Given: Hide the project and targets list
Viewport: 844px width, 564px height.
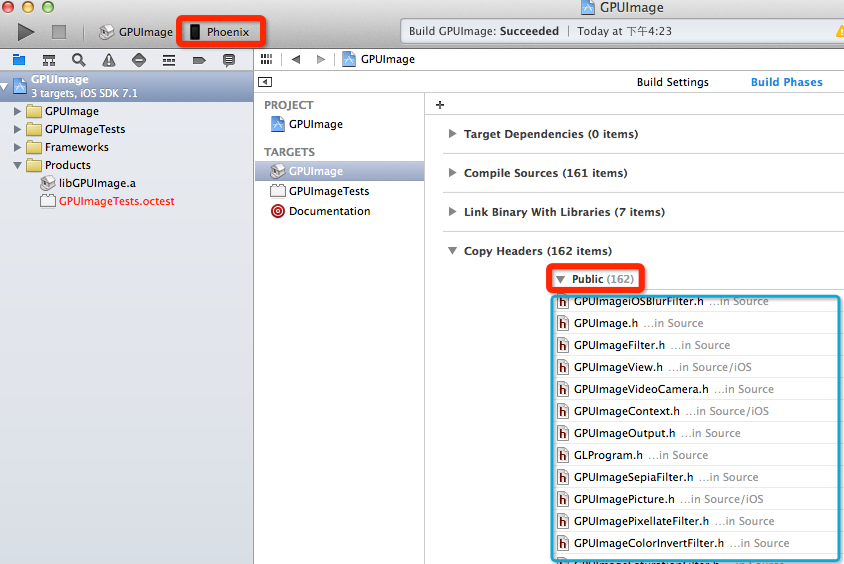Looking at the screenshot, I should pos(265,82).
